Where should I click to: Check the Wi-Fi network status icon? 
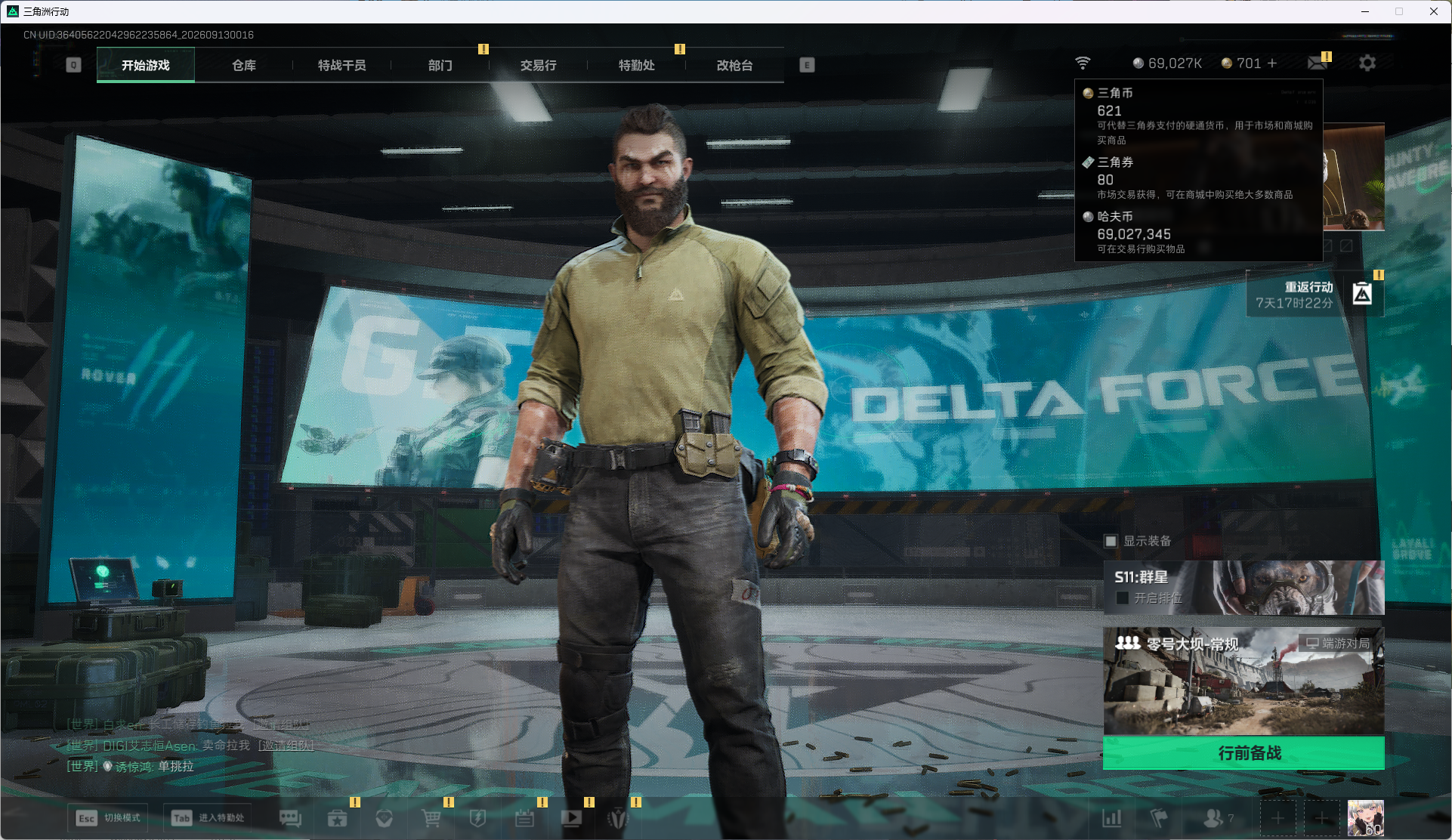click(1083, 63)
